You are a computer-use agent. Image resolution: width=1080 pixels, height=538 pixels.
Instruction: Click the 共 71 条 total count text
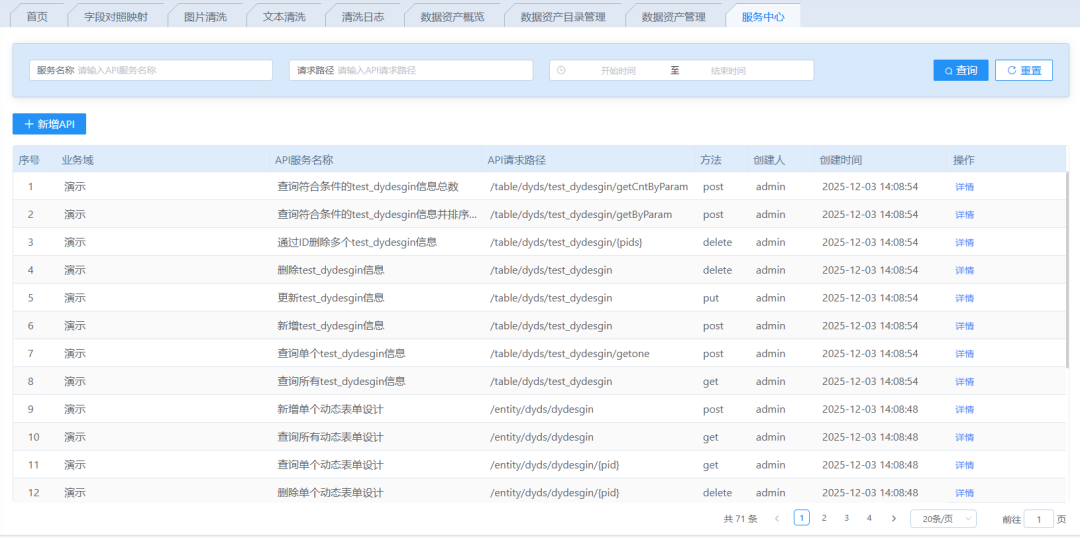click(x=740, y=518)
